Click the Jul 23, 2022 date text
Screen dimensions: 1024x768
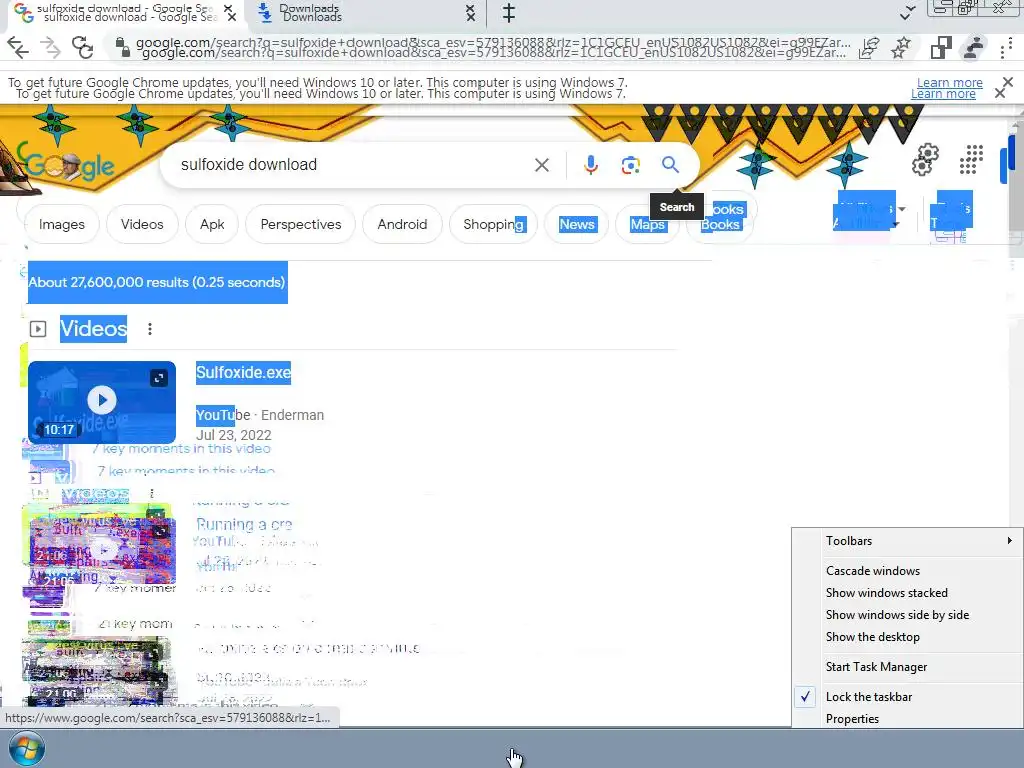tap(234, 435)
